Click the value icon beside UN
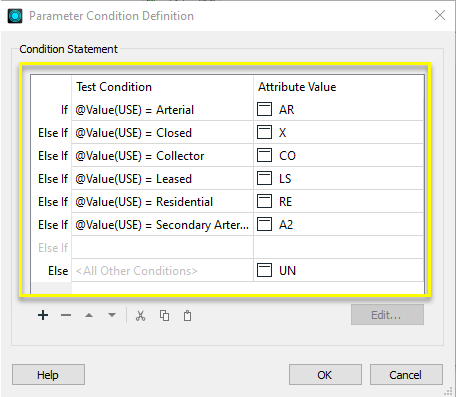456x397 pixels. [264, 270]
